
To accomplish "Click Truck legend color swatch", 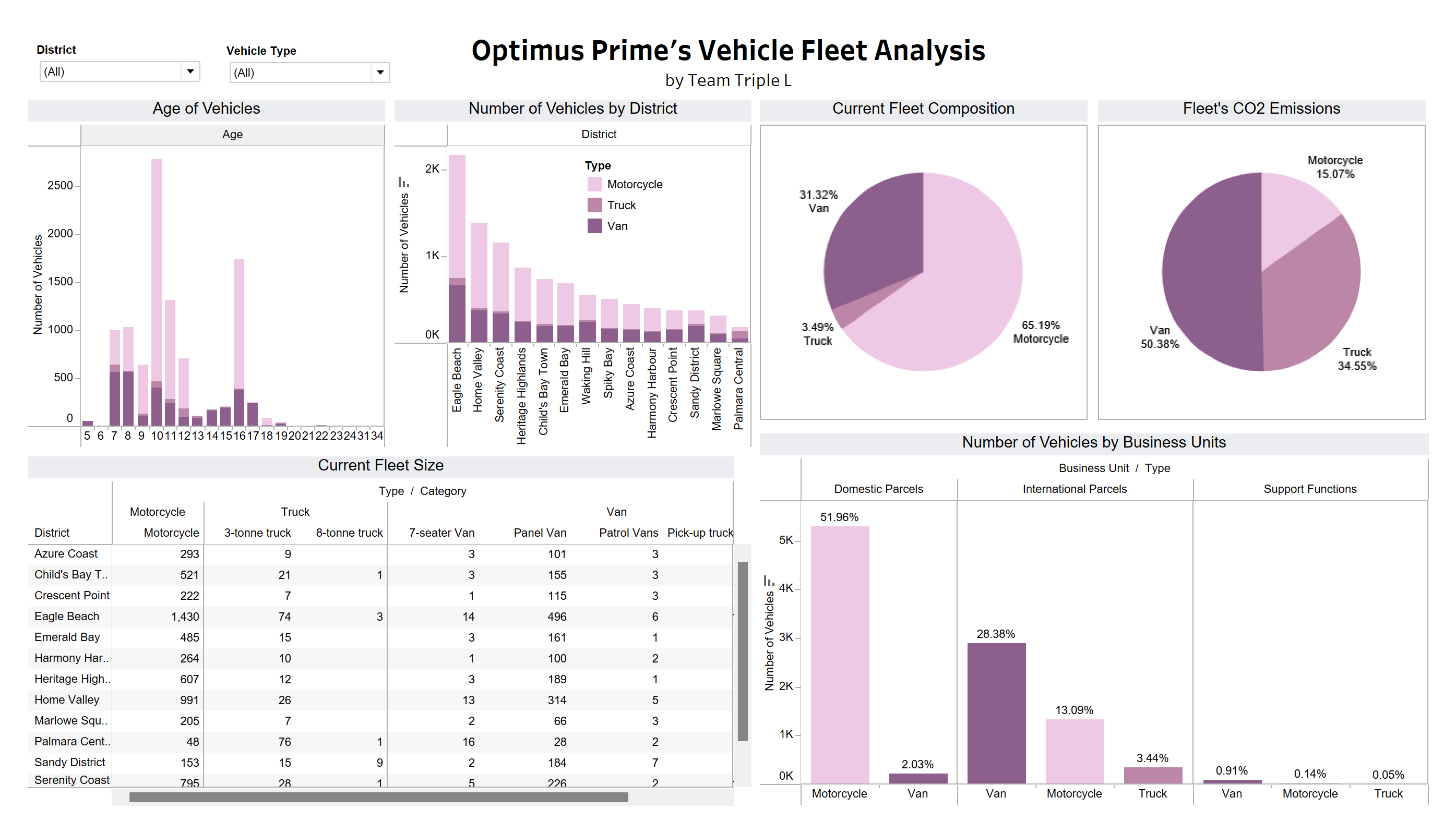I will coord(594,205).
